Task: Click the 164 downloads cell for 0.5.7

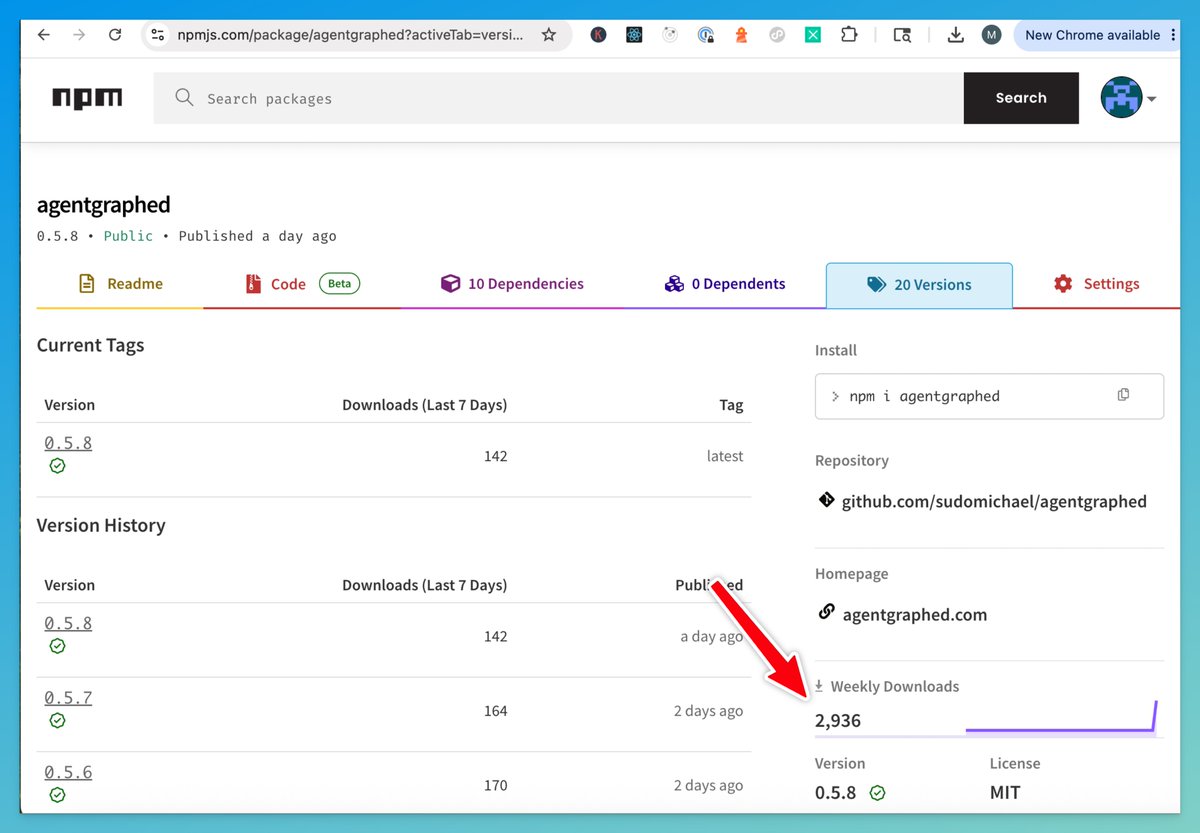Action: 495,711
